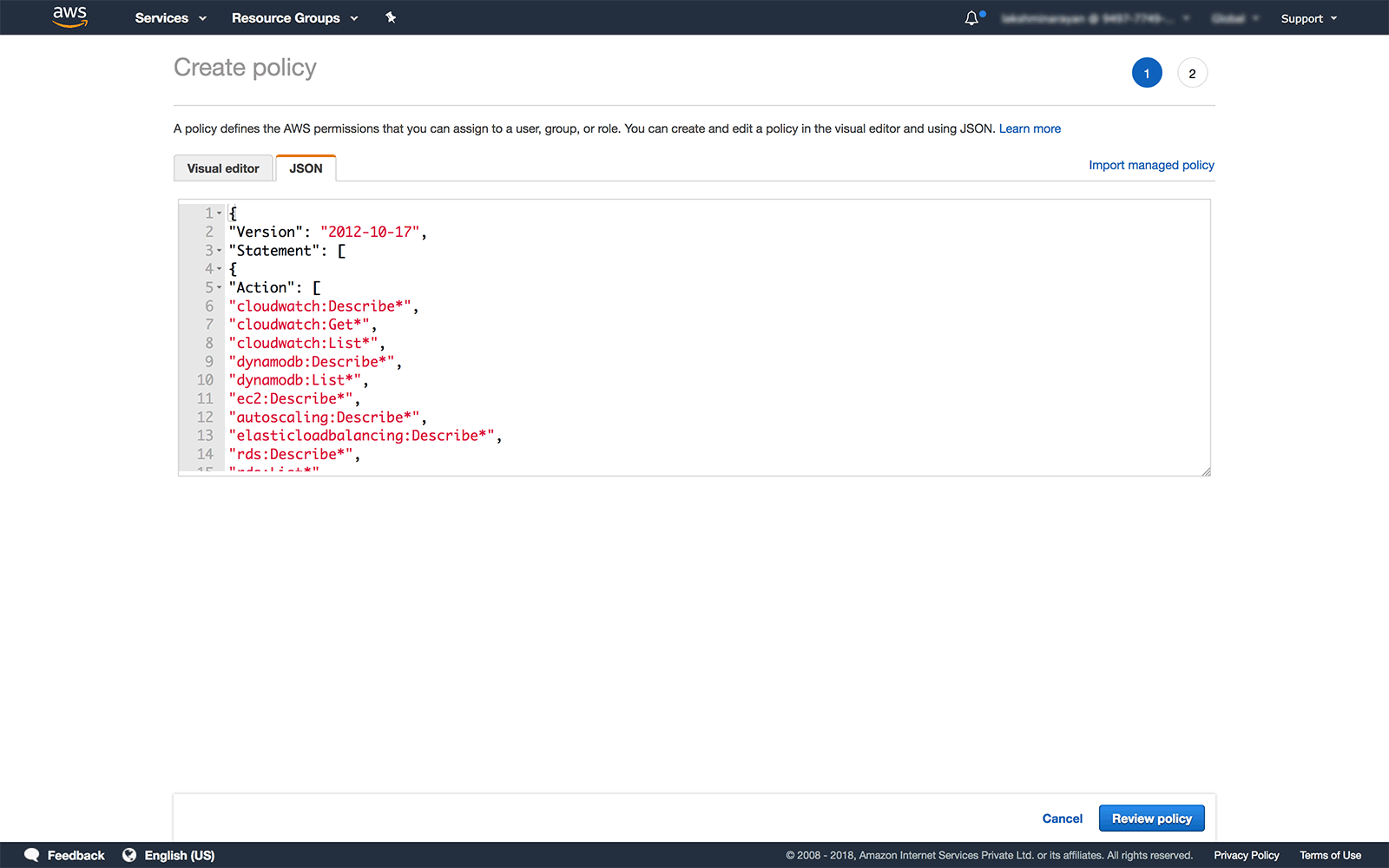
Task: Click the globe language icon
Action: click(x=129, y=855)
